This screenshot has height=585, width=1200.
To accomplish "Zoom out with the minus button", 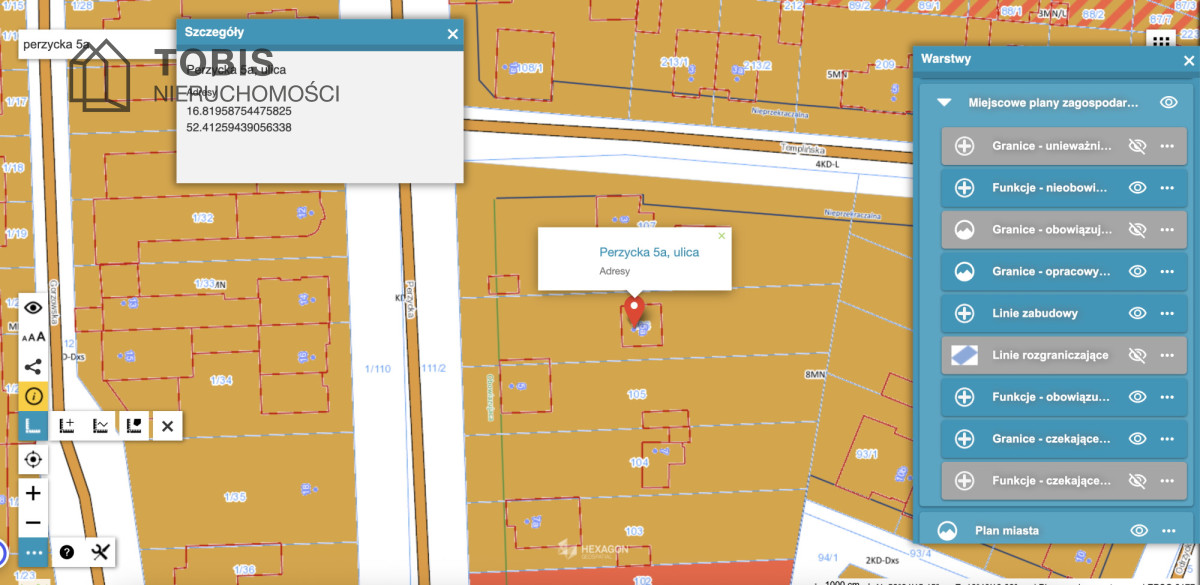I will (33, 523).
